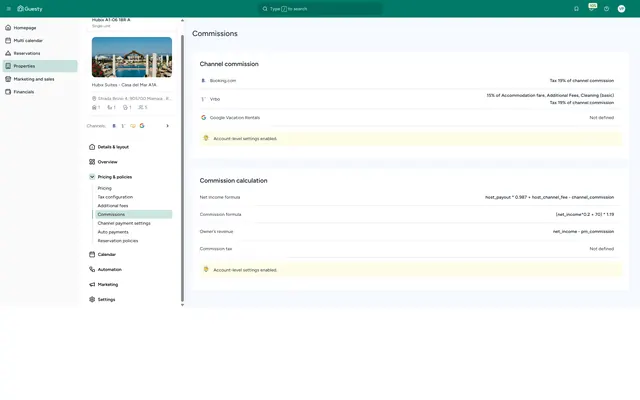This screenshot has width=640, height=400.
Task: Click Commission tax Not defined value
Action: [602, 249]
